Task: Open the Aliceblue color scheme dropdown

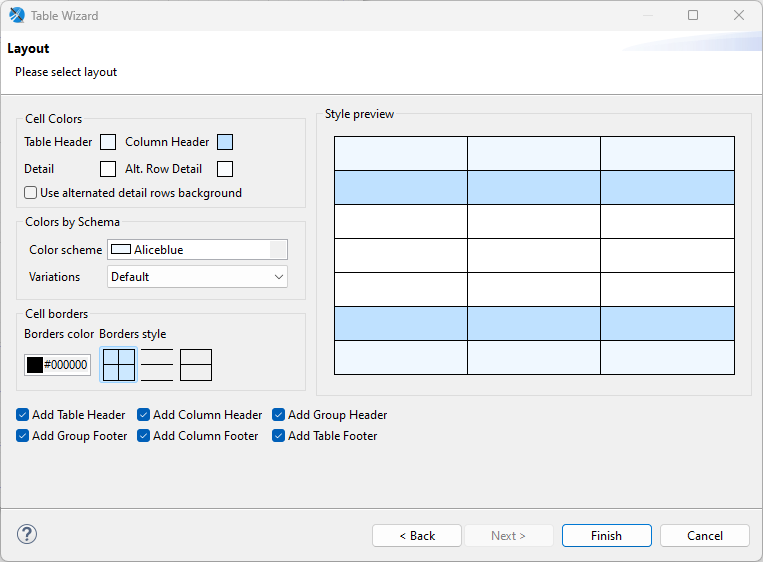Action: coord(197,250)
